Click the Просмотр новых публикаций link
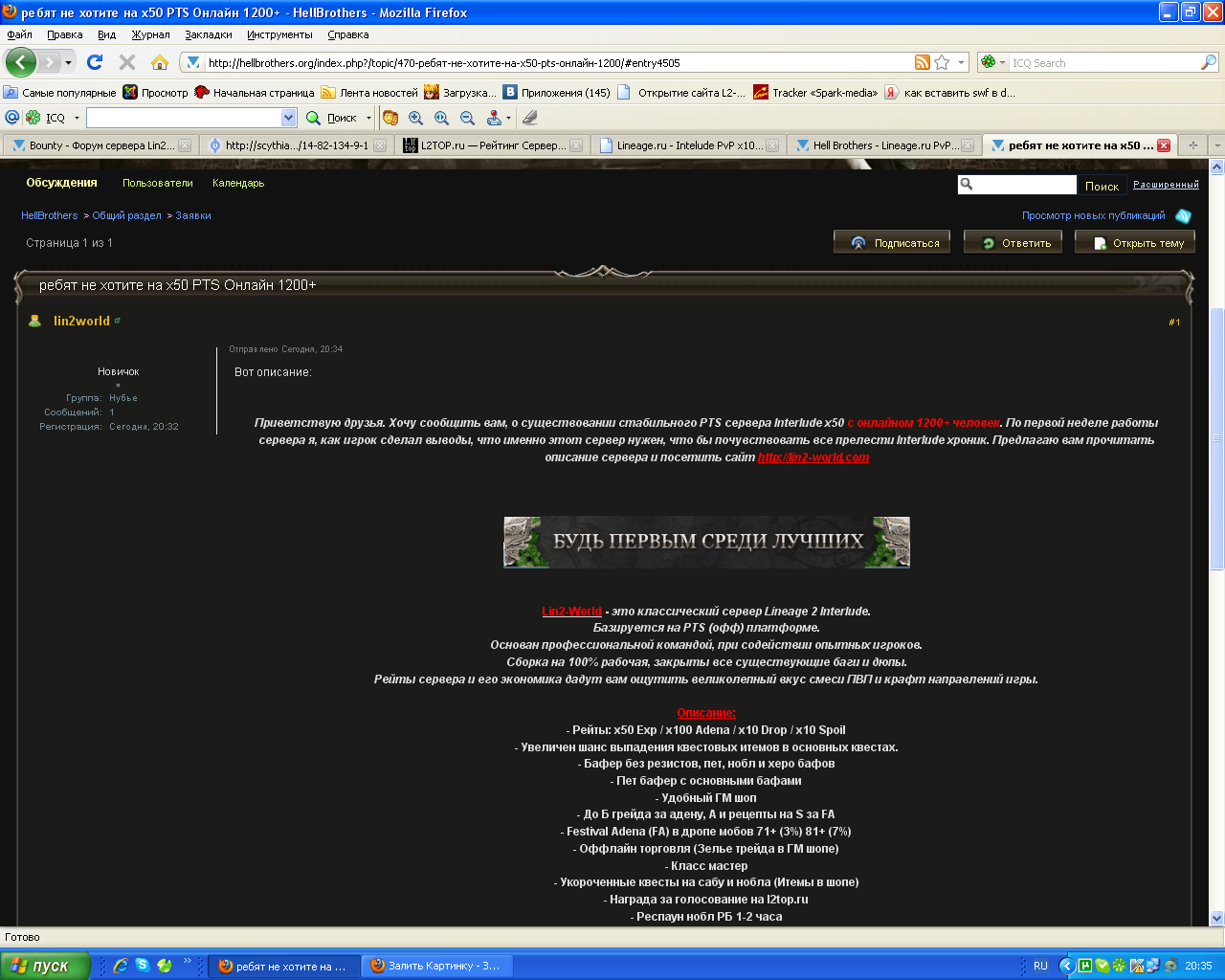1225x980 pixels. coord(1094,215)
